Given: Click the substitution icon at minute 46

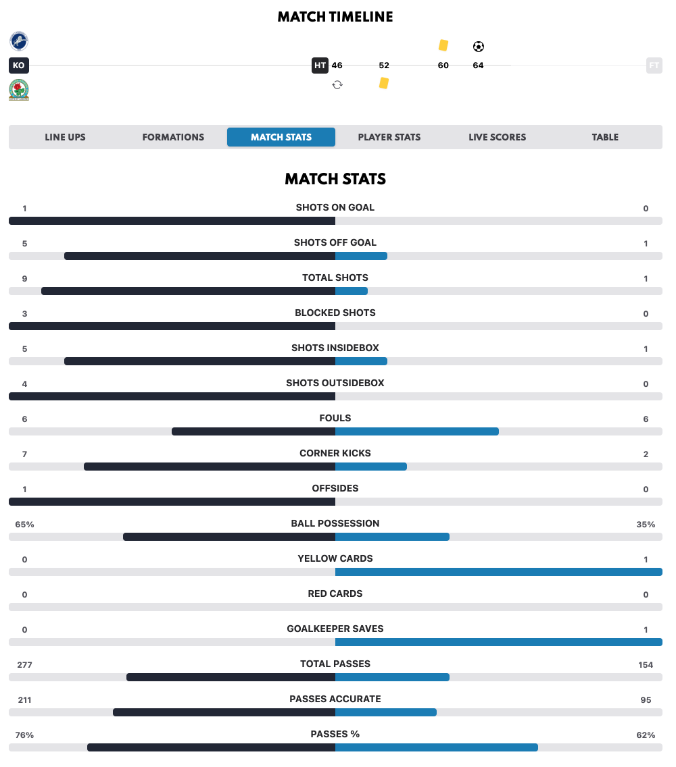Looking at the screenshot, I should tap(337, 85).
